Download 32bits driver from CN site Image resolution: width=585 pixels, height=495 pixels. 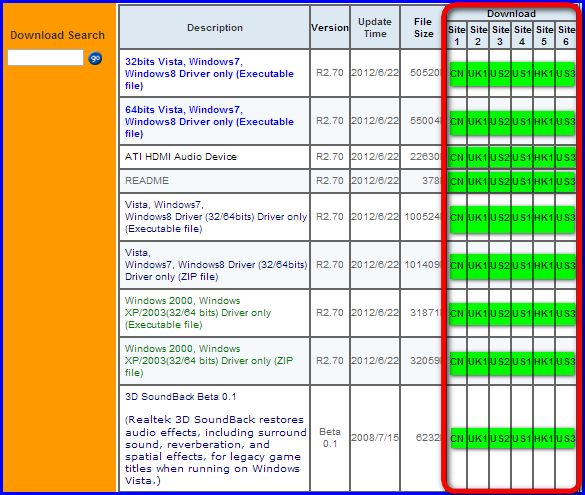tap(457, 74)
